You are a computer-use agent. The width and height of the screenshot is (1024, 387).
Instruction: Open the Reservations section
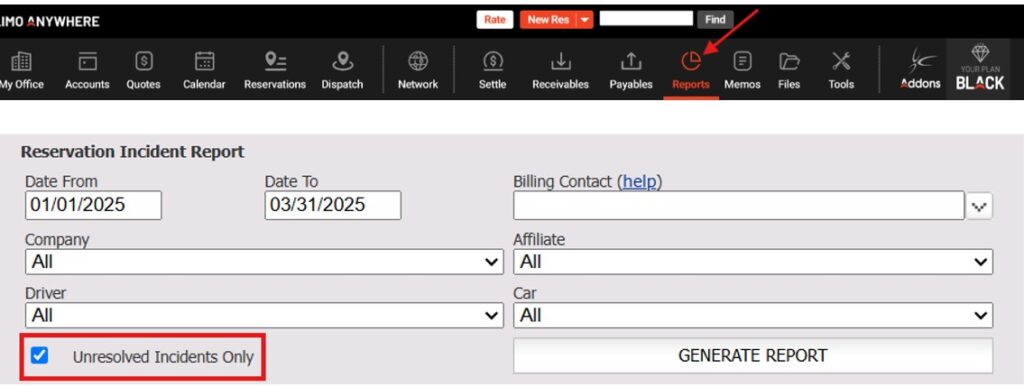(275, 70)
